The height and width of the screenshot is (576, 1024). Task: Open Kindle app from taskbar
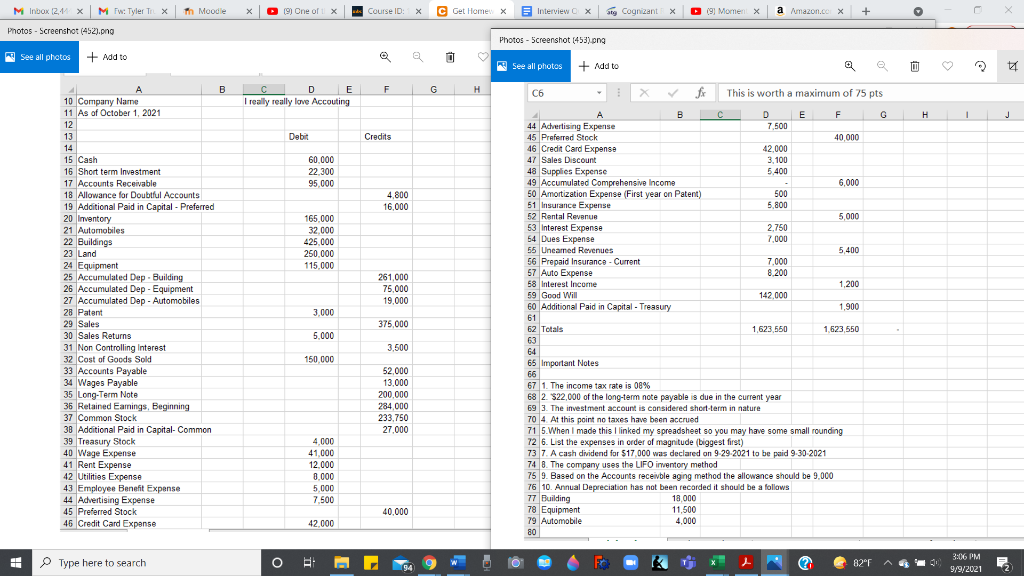(660, 562)
